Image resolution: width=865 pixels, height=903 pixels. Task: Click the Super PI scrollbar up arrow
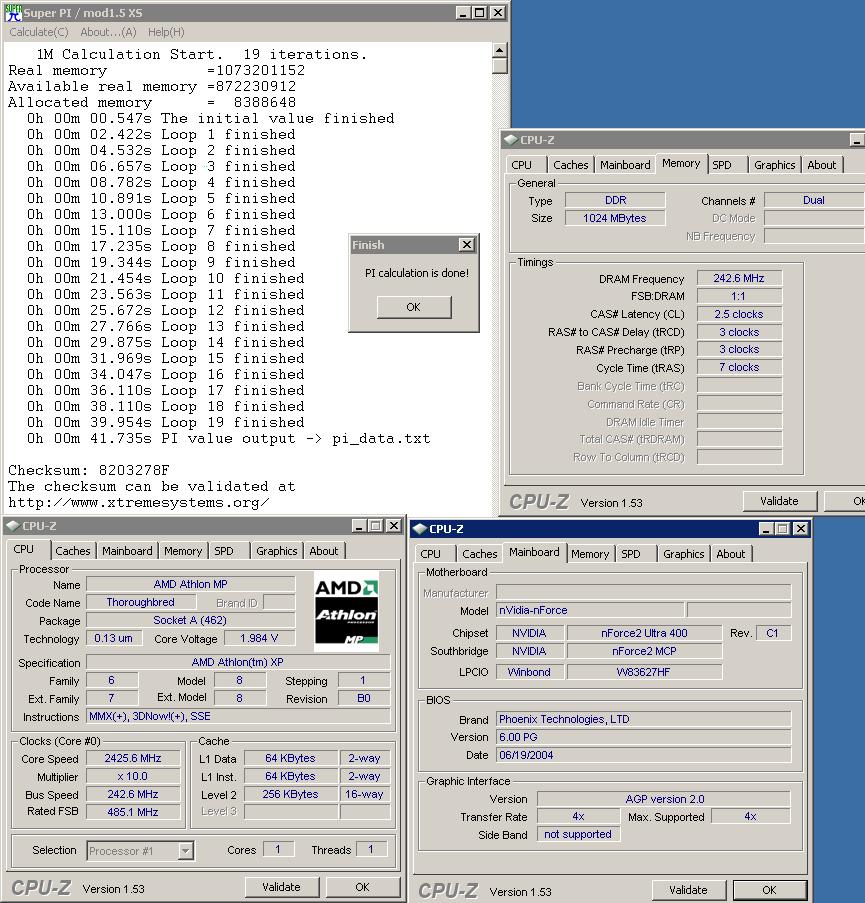pos(500,50)
